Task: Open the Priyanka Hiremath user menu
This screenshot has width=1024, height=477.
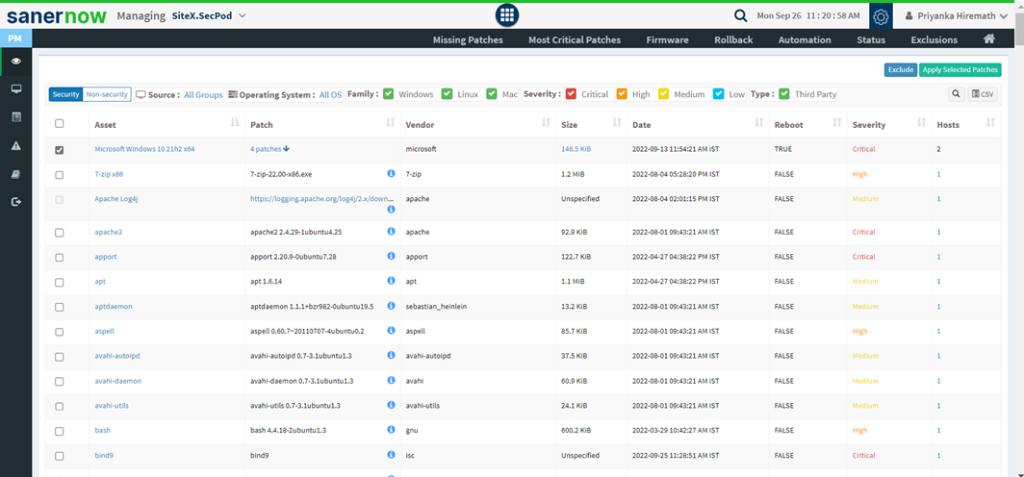Action: point(955,16)
